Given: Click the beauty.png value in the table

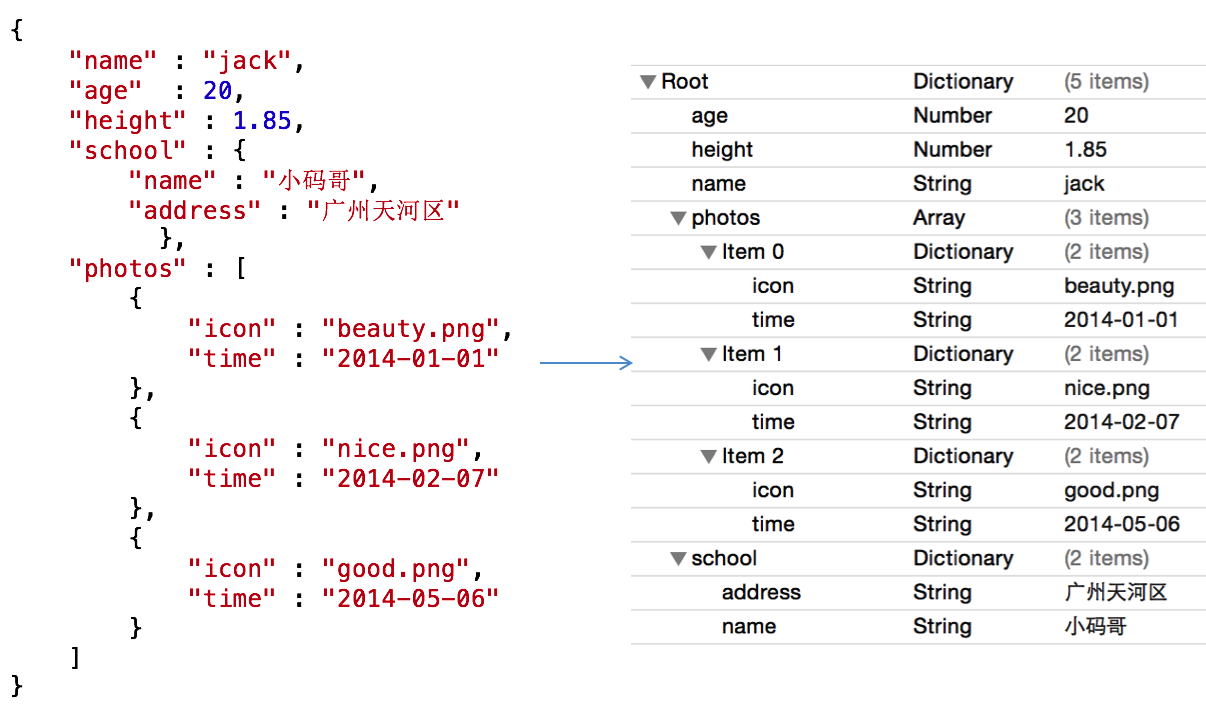Looking at the screenshot, I should [1119, 286].
